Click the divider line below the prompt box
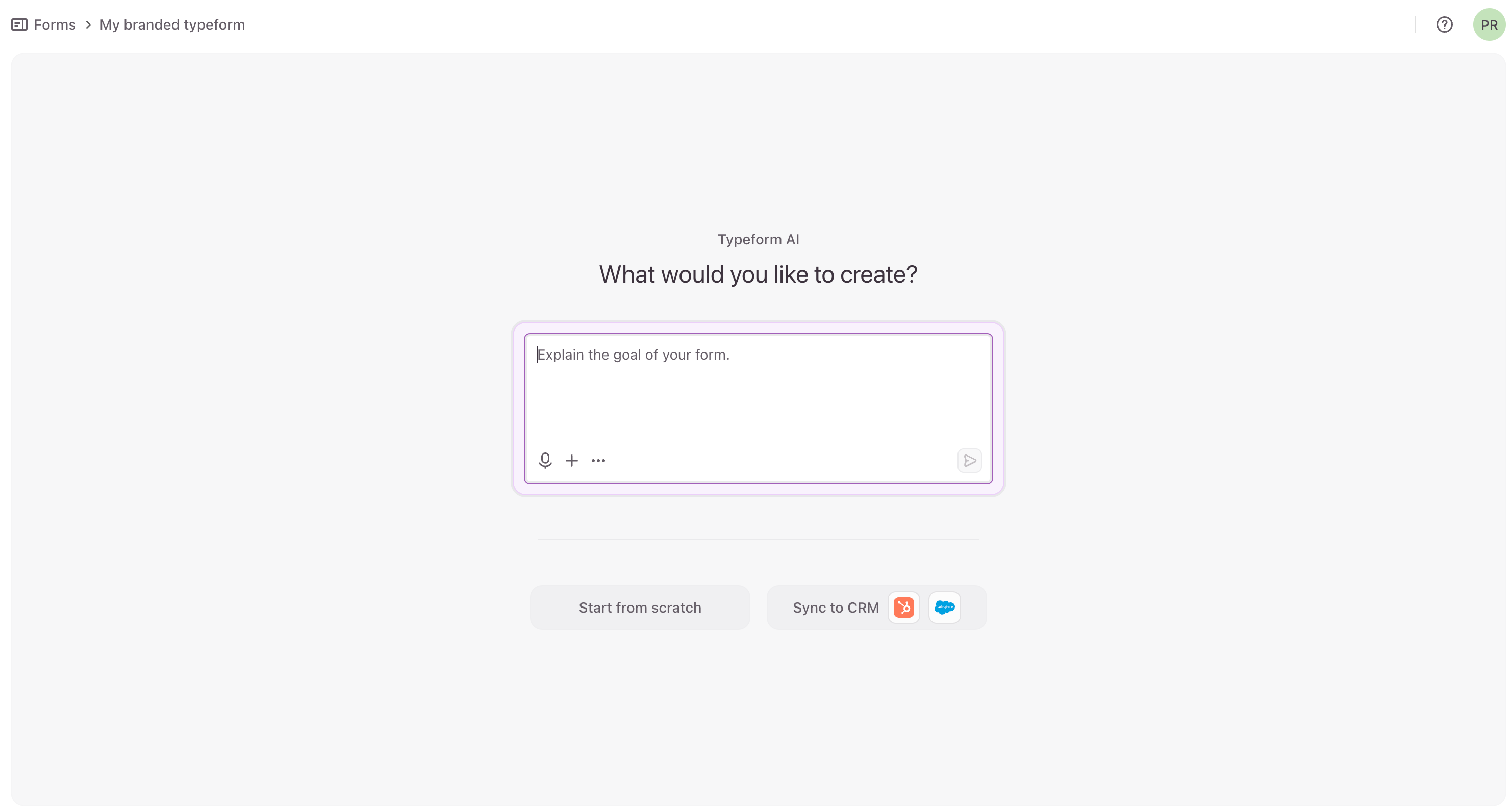 (759, 539)
